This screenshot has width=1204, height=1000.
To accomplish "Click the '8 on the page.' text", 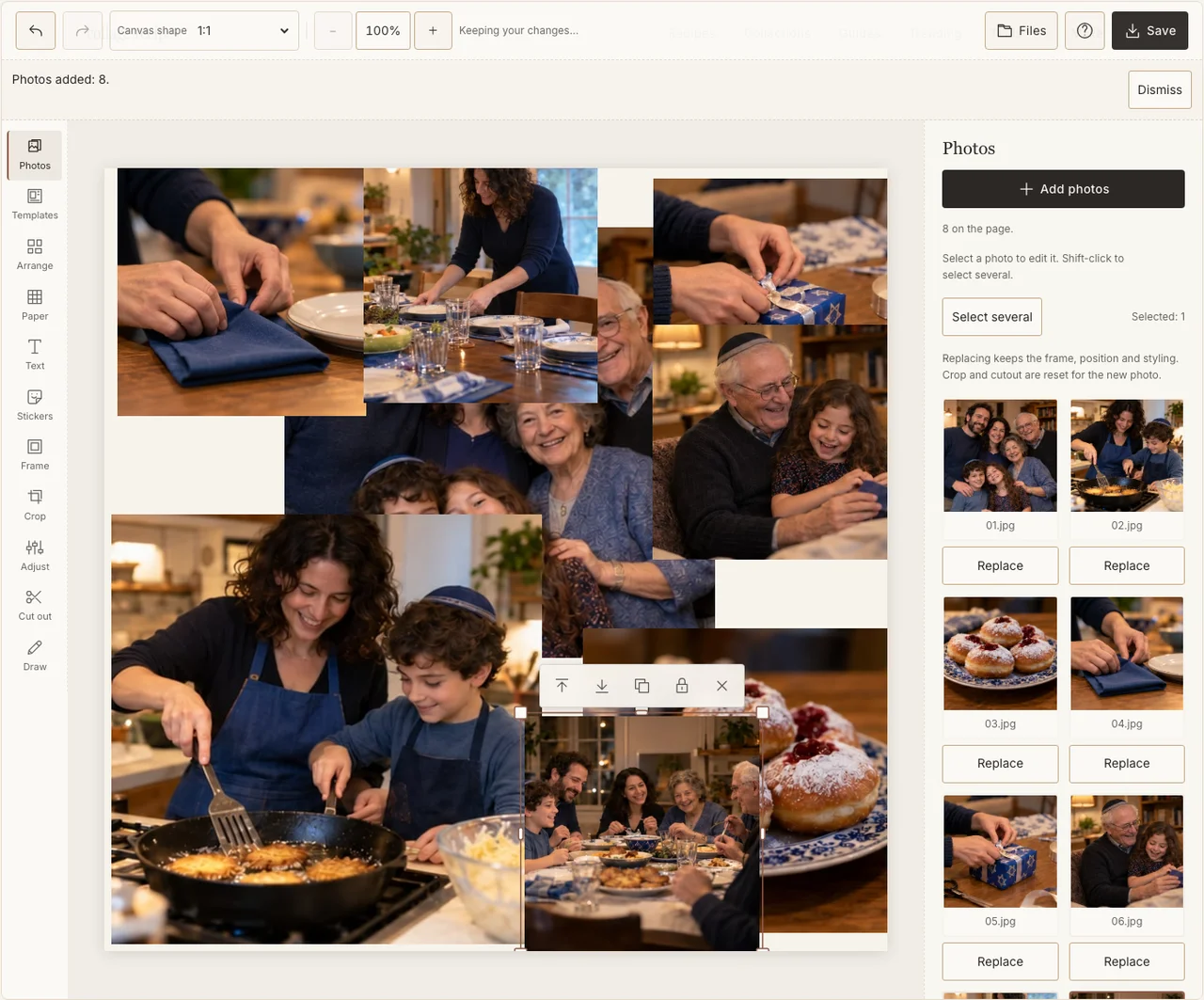I will click(x=977, y=229).
